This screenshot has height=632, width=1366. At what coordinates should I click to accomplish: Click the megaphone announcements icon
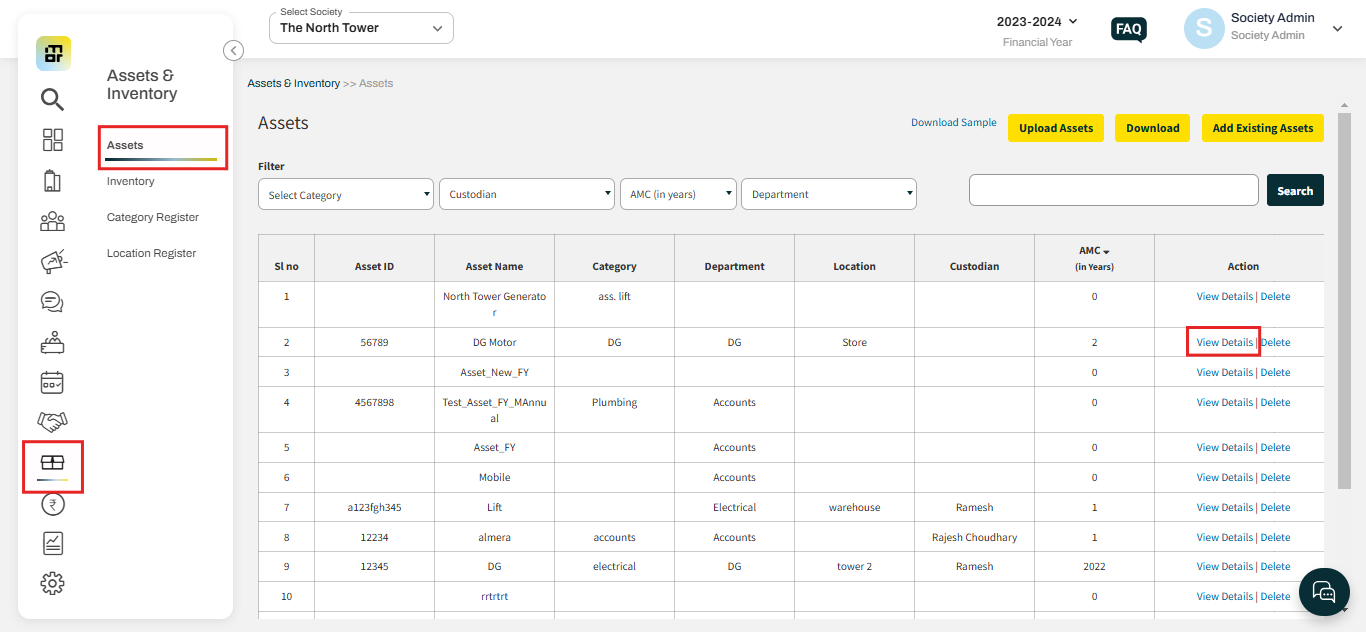52,261
